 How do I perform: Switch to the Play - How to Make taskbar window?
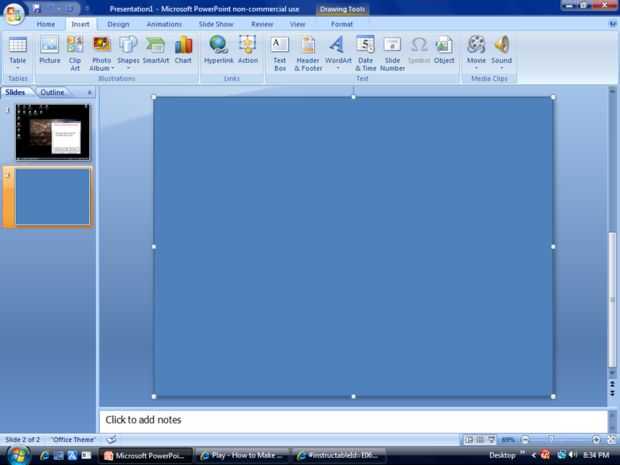pos(242,456)
